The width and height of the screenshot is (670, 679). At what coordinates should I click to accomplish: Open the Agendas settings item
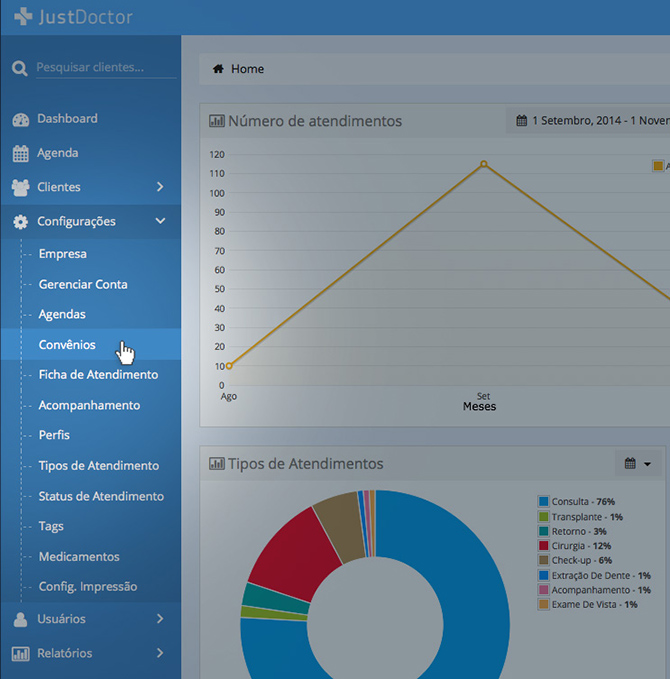(x=62, y=314)
